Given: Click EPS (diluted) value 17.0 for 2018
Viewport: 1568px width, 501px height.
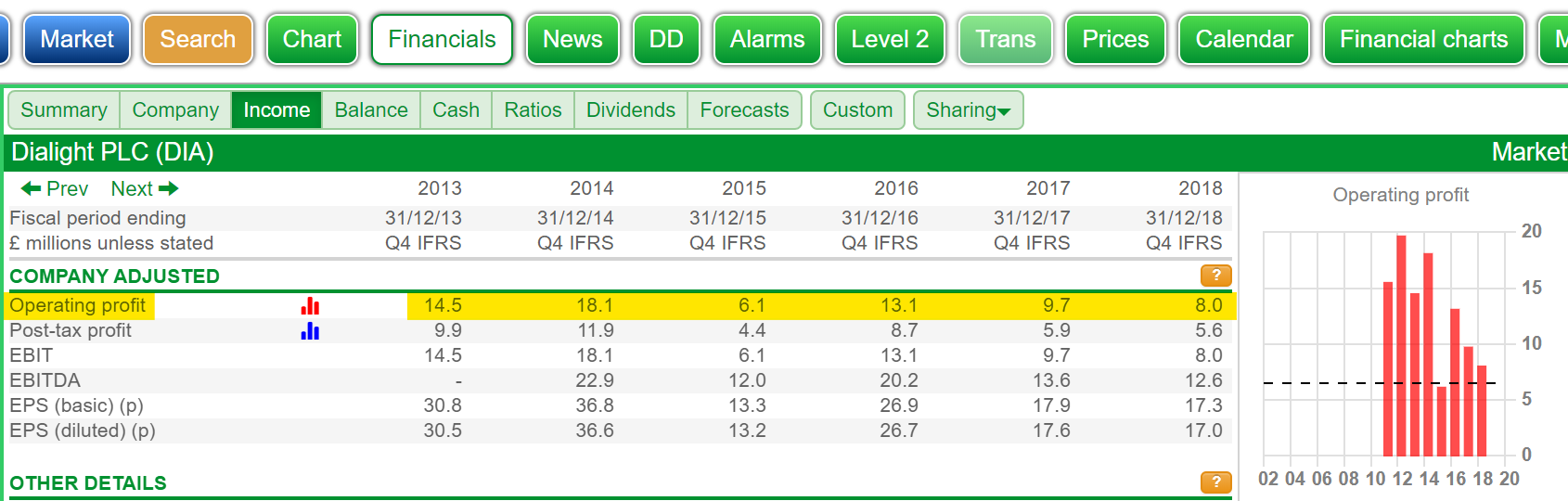Looking at the screenshot, I should [1203, 430].
